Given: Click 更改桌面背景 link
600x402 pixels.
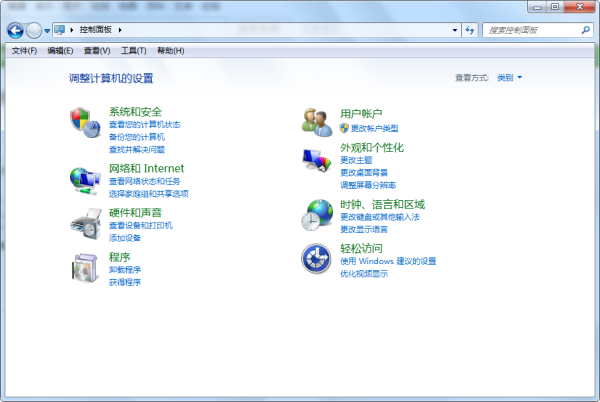Looking at the screenshot, I should (x=364, y=173).
